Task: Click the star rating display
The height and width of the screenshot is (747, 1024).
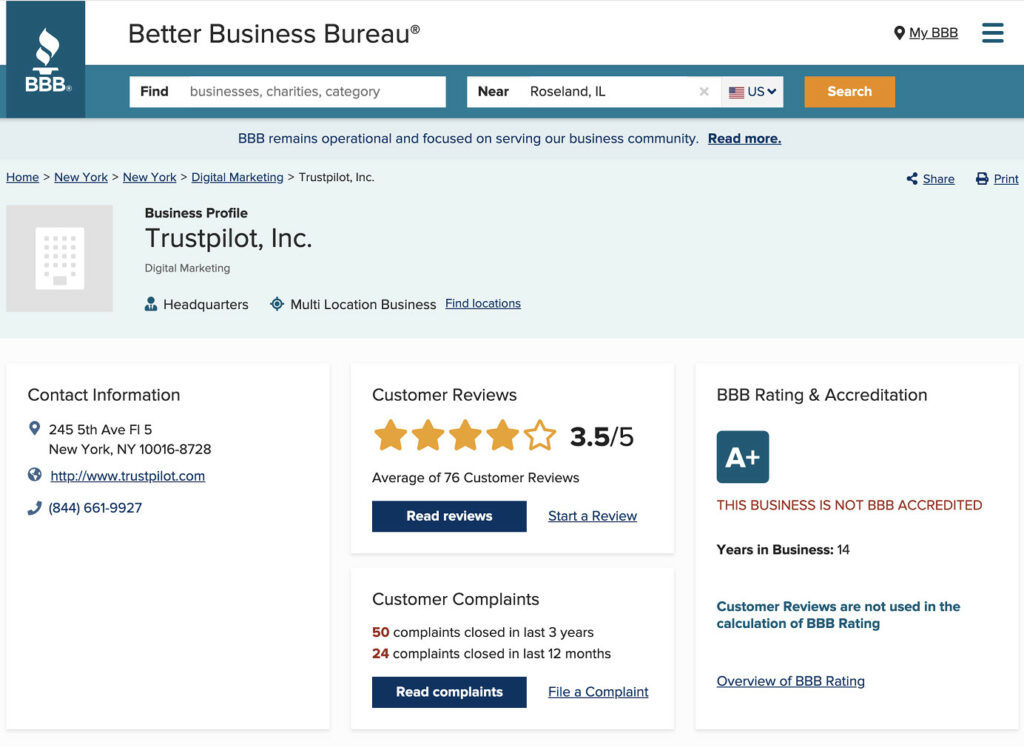Action: pyautogui.click(x=465, y=436)
